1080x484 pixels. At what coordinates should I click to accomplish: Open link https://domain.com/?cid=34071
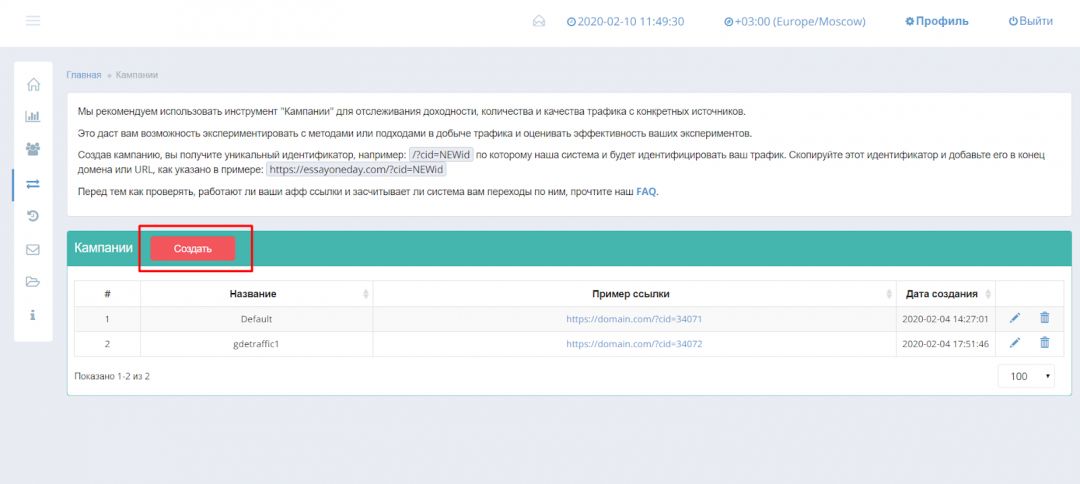(x=634, y=319)
